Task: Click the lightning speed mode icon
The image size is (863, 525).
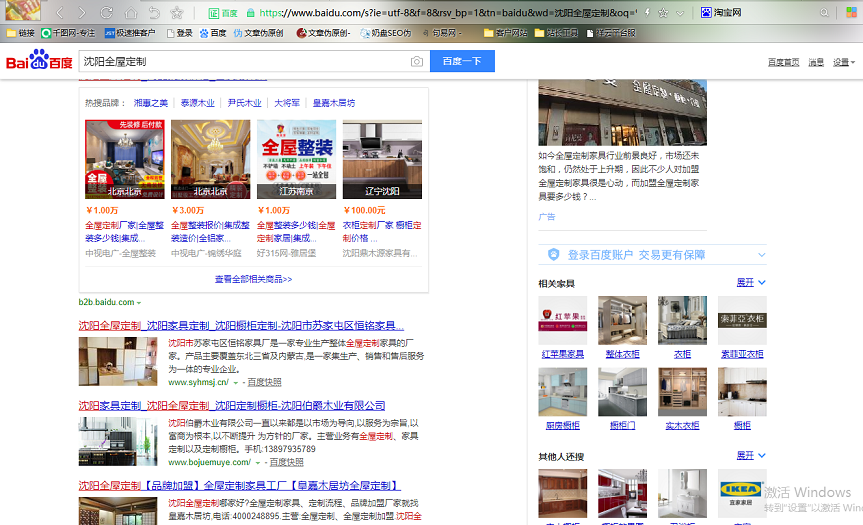Action: (648, 12)
